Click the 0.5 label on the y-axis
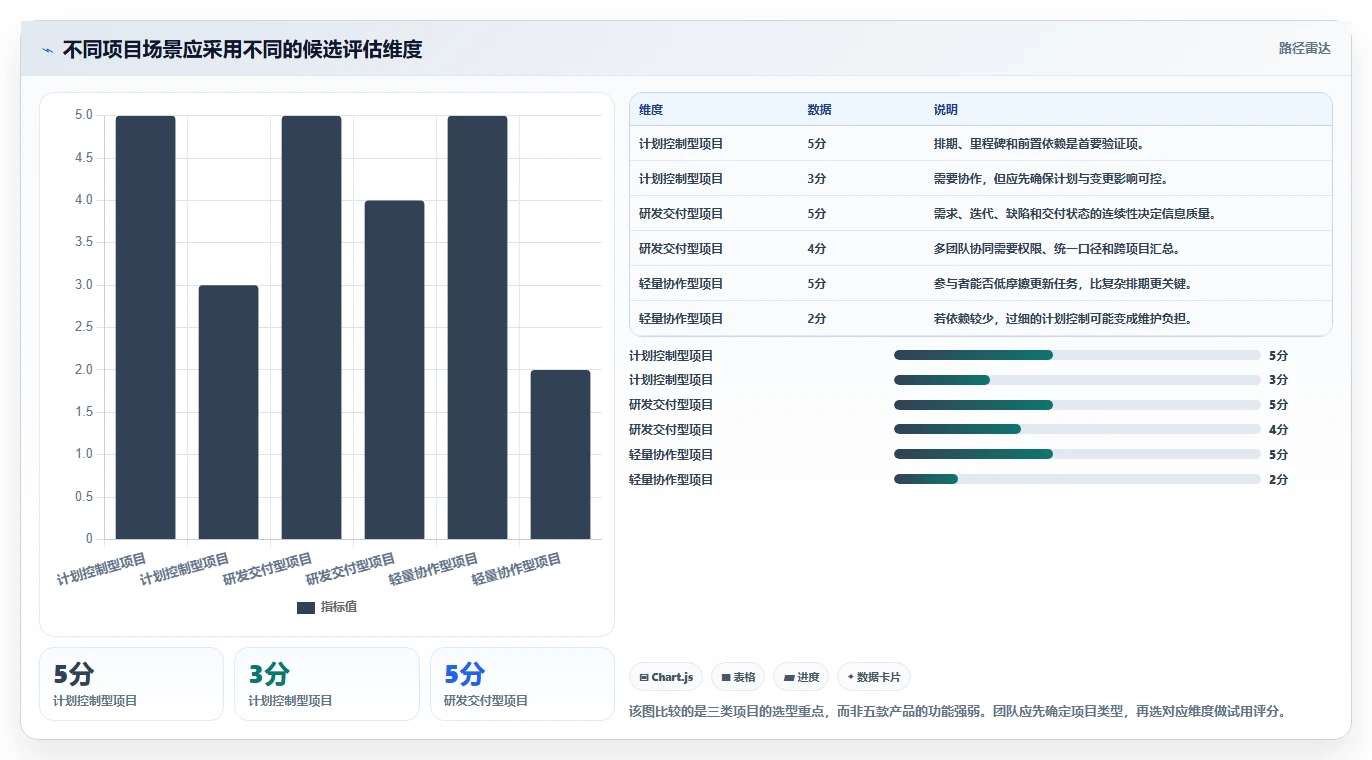Viewport: 1372px width, 760px height. coord(84,497)
